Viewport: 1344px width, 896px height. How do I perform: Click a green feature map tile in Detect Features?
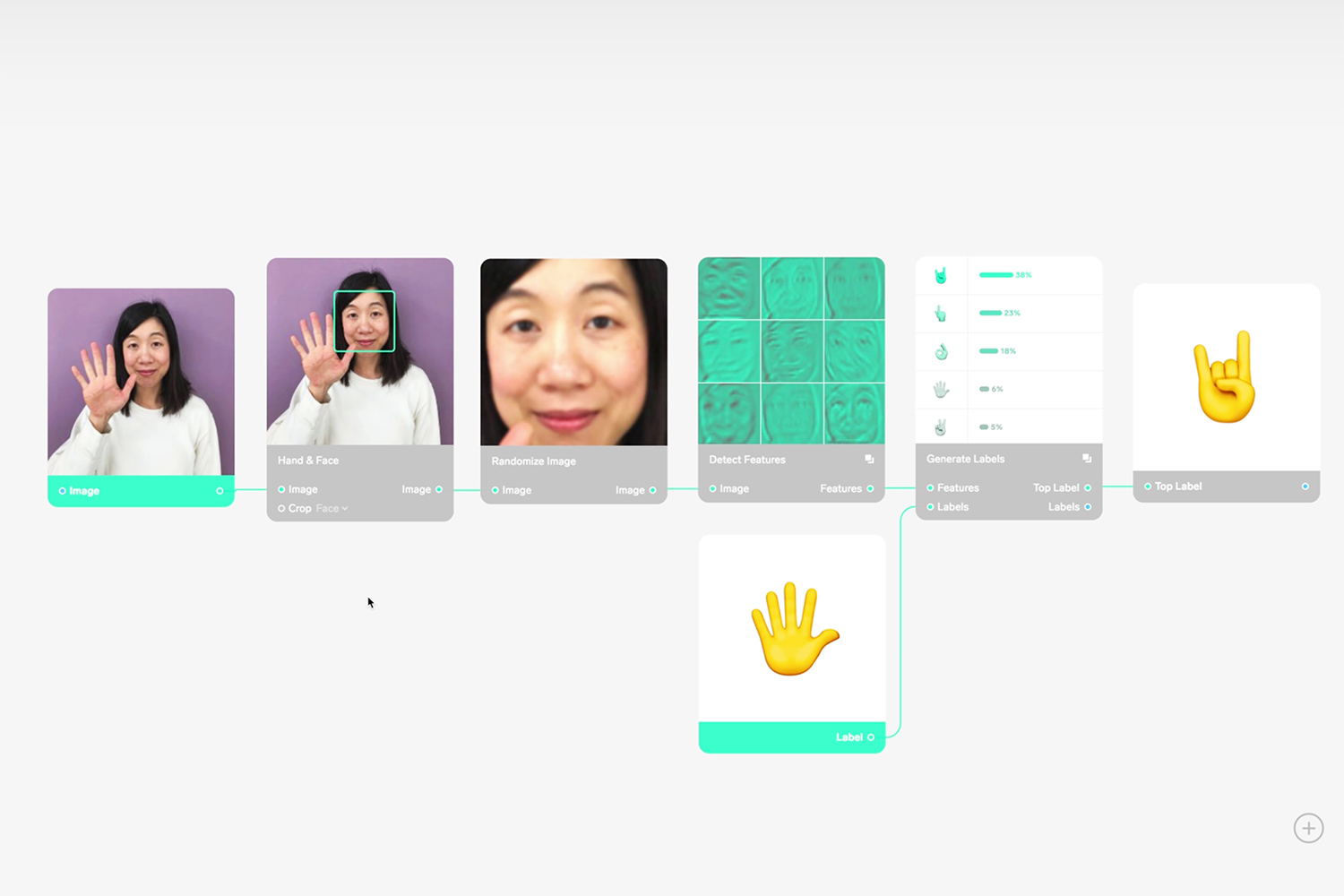coord(790,348)
